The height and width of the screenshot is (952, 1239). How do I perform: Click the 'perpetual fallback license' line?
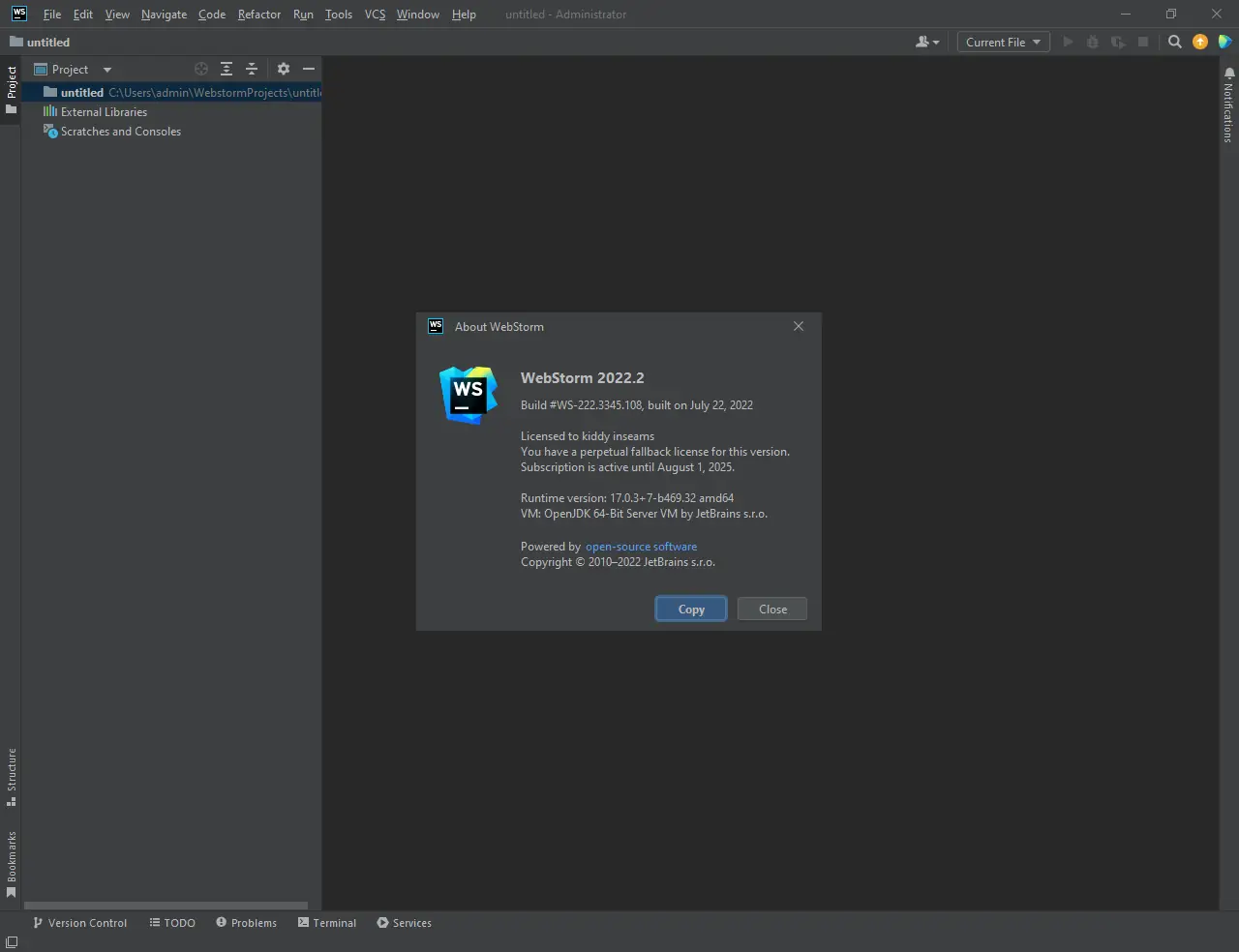click(655, 452)
